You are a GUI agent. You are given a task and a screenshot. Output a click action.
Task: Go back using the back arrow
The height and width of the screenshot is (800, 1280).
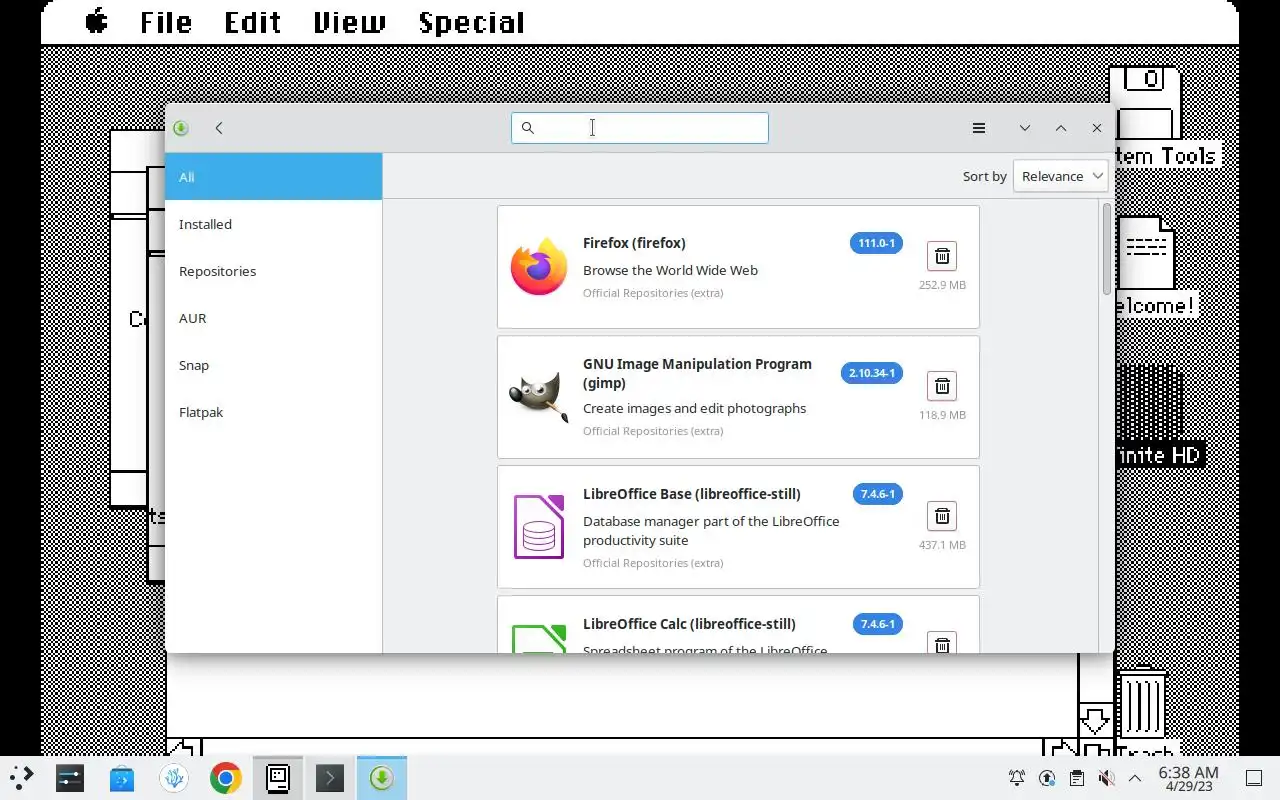click(x=219, y=128)
